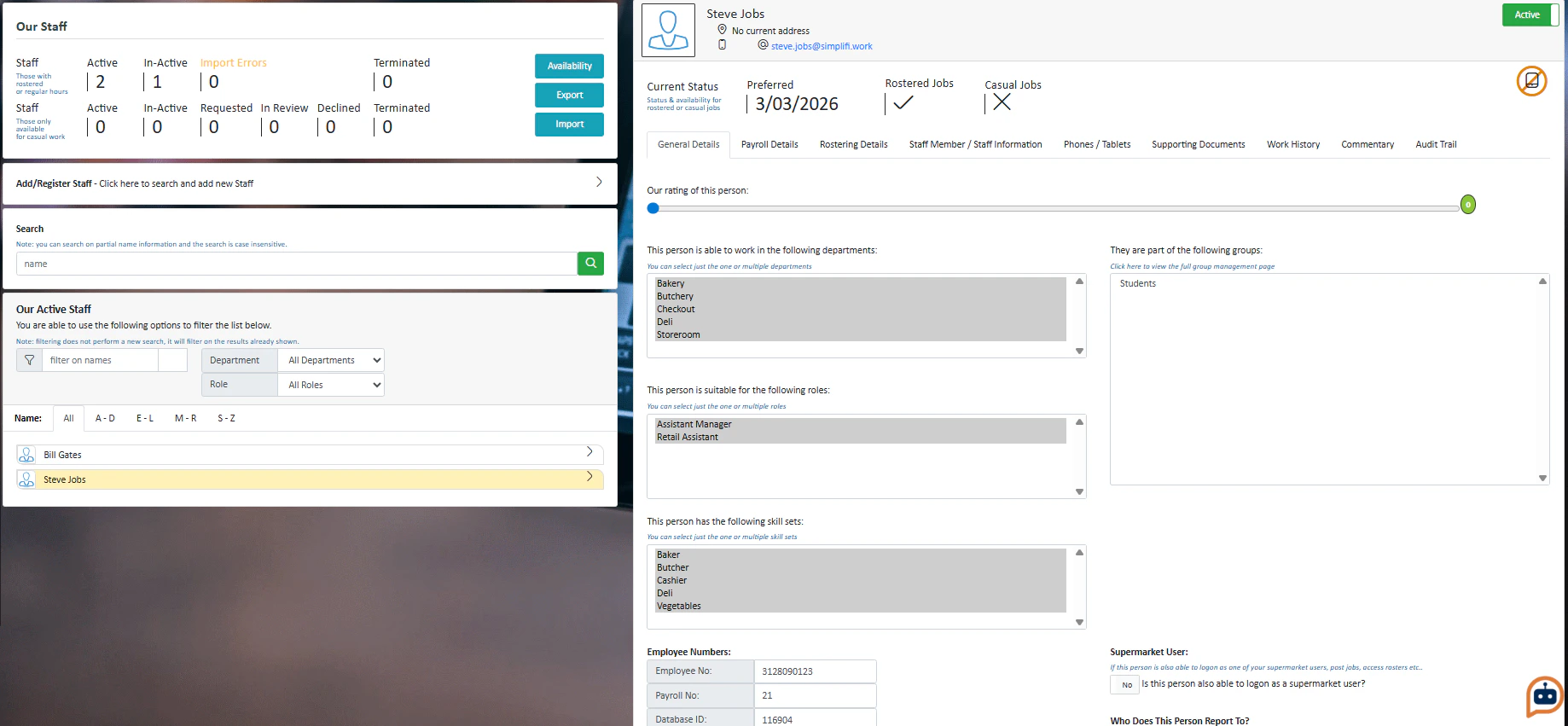The image size is (1568, 726).
Task: Switch to Payroll Details tab
Action: [769, 145]
